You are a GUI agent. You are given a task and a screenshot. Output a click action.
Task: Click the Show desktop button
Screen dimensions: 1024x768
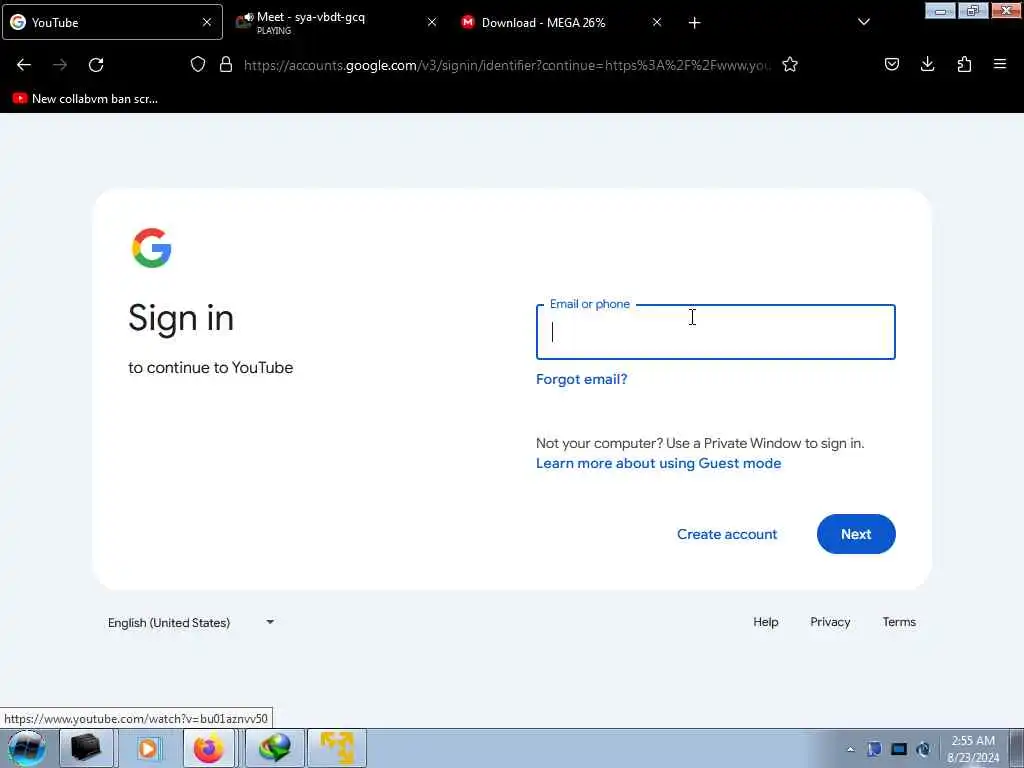1017,749
